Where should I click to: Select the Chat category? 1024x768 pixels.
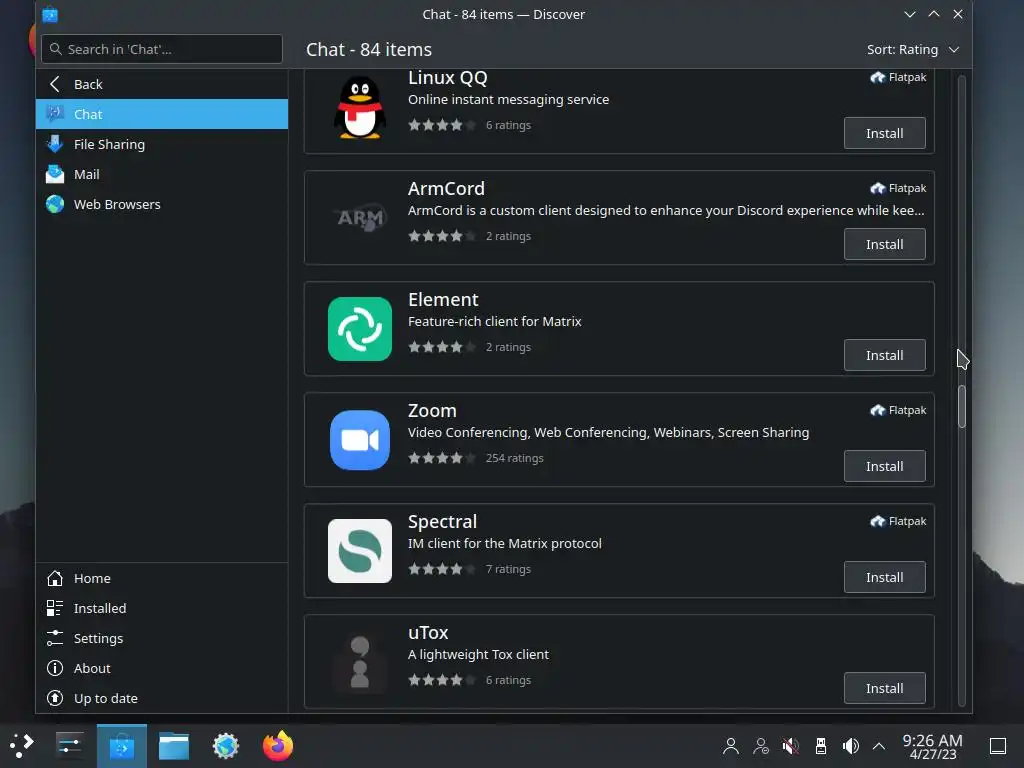pos(162,114)
